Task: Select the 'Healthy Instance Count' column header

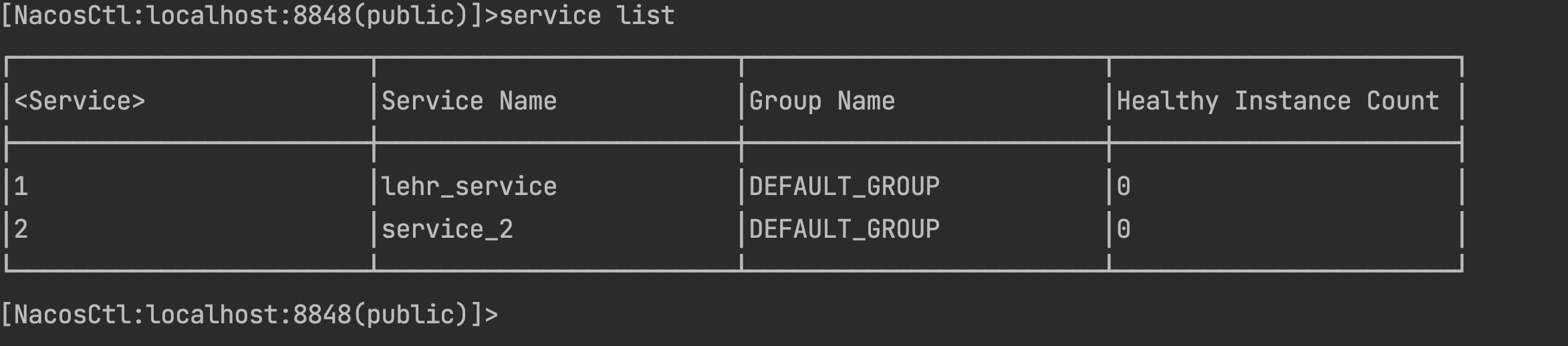Action: coord(1278,101)
